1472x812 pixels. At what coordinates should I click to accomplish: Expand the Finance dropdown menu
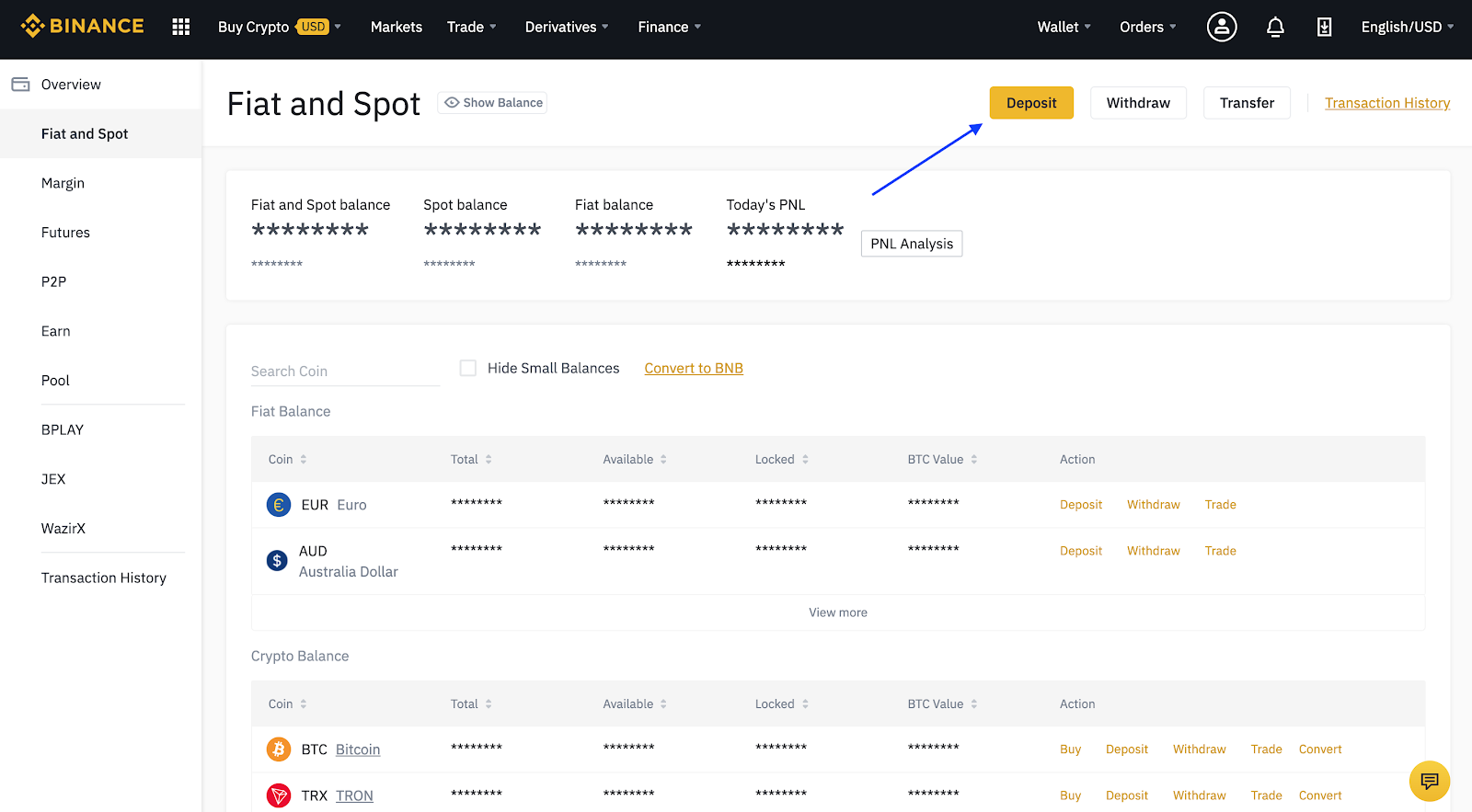pyautogui.click(x=670, y=27)
